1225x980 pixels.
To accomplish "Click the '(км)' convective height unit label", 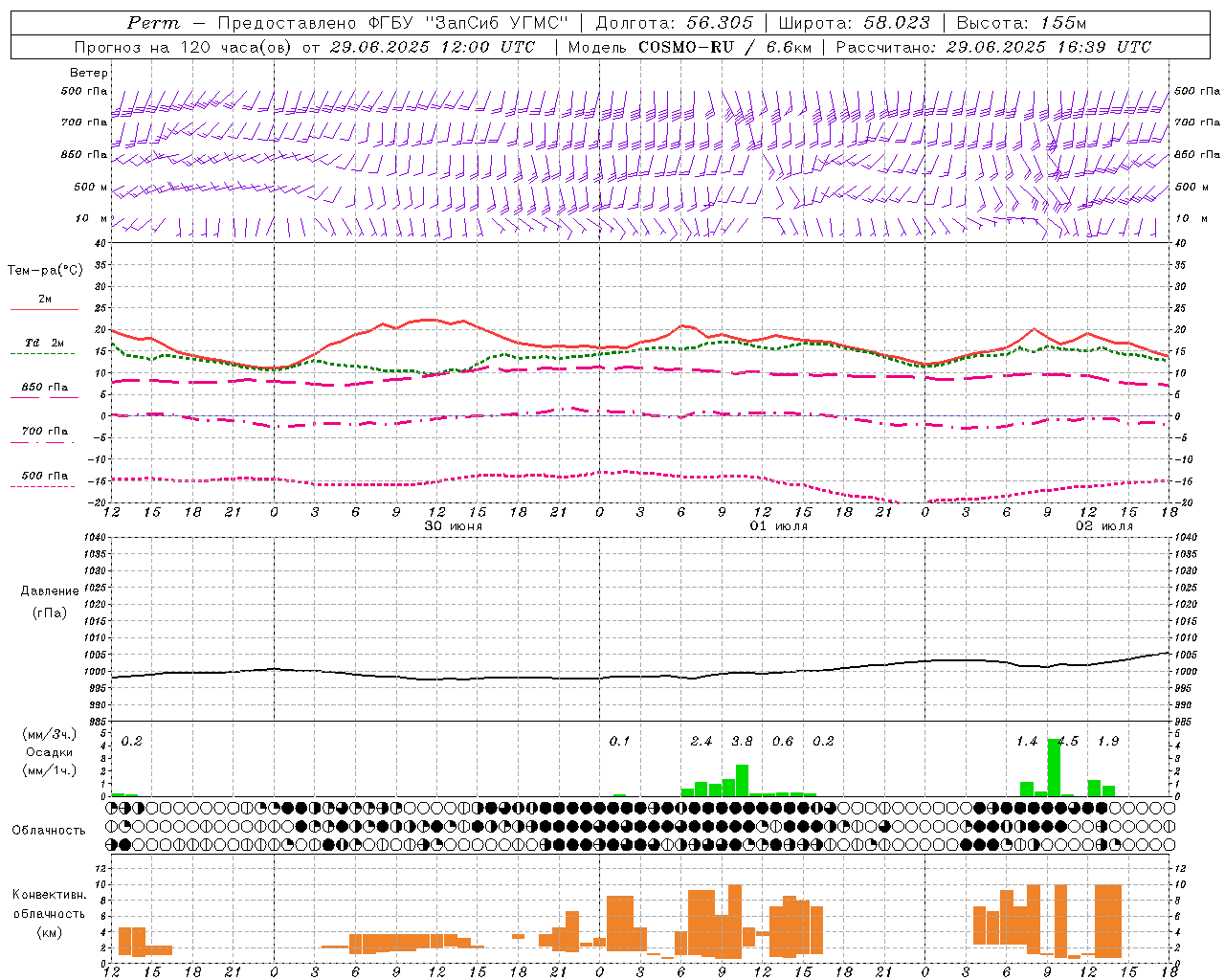I will click(49, 932).
